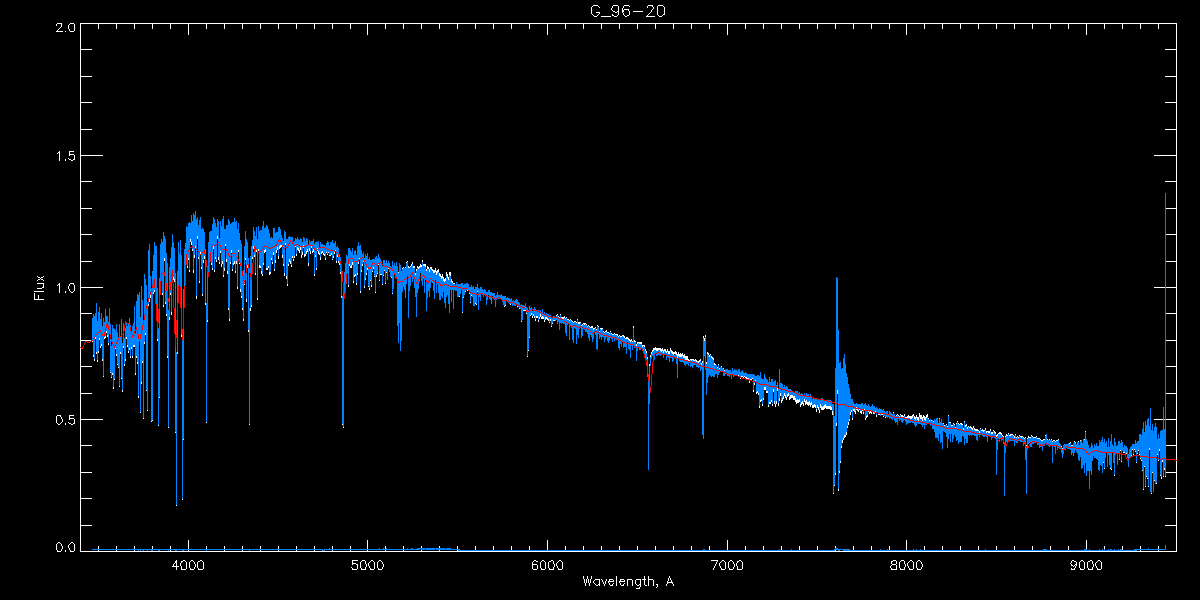Select the 4000 wavelength tick label
1200x600 pixels.
pos(188,565)
